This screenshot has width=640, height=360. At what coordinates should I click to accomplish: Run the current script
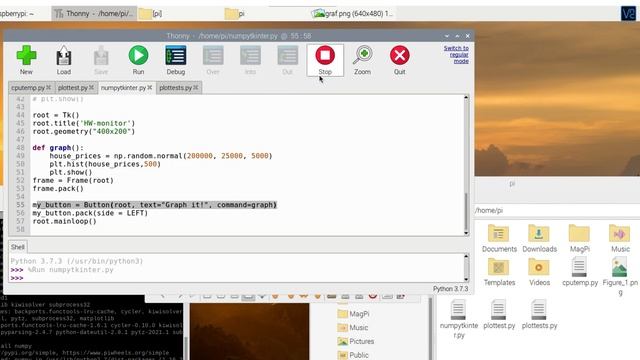pyautogui.click(x=138, y=60)
